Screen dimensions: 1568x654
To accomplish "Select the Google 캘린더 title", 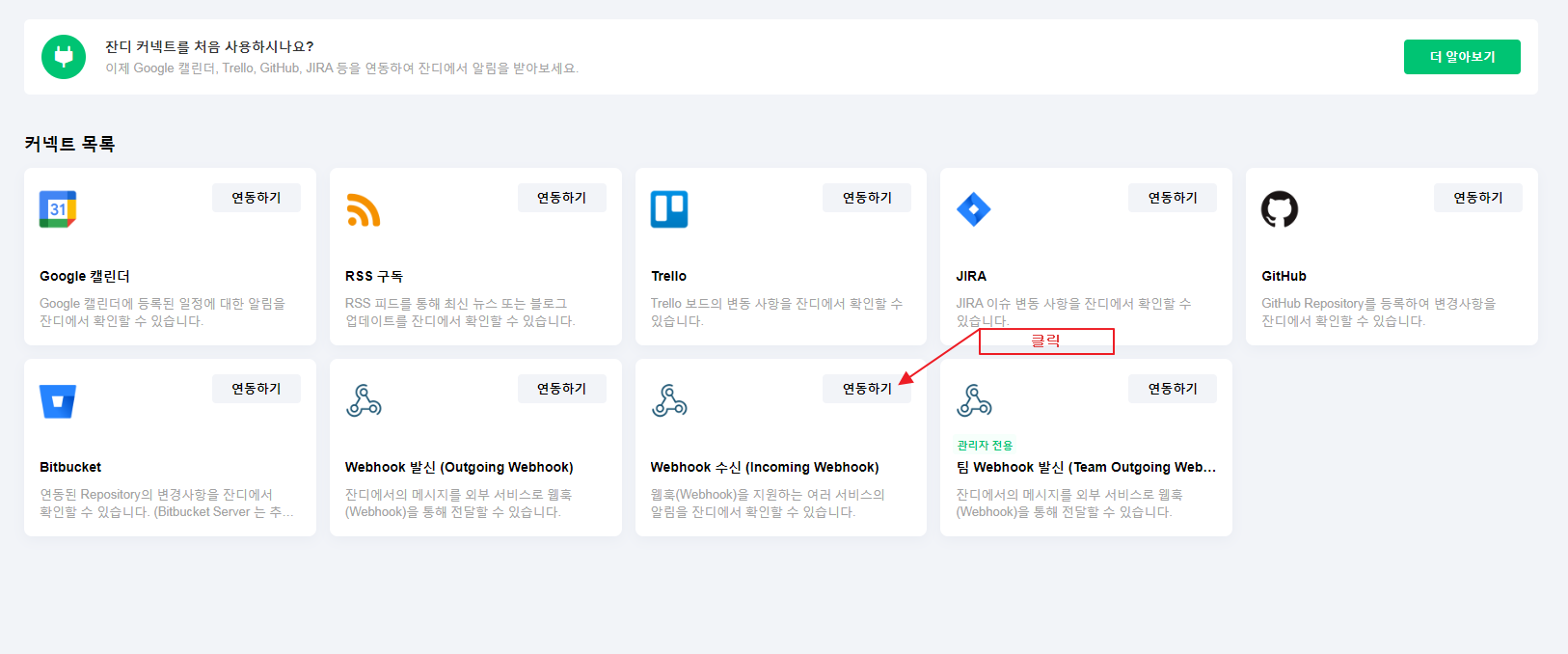I will (x=85, y=276).
